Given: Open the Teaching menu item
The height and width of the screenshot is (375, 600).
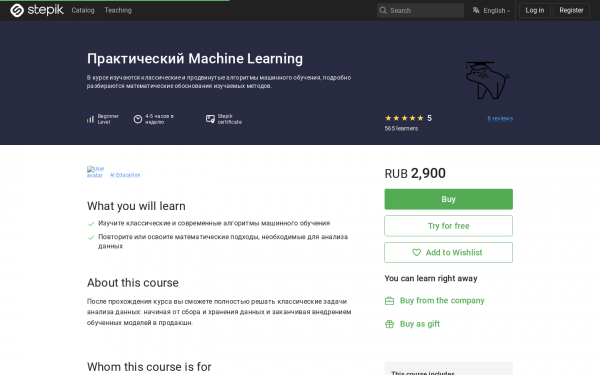Looking at the screenshot, I should [x=118, y=10].
